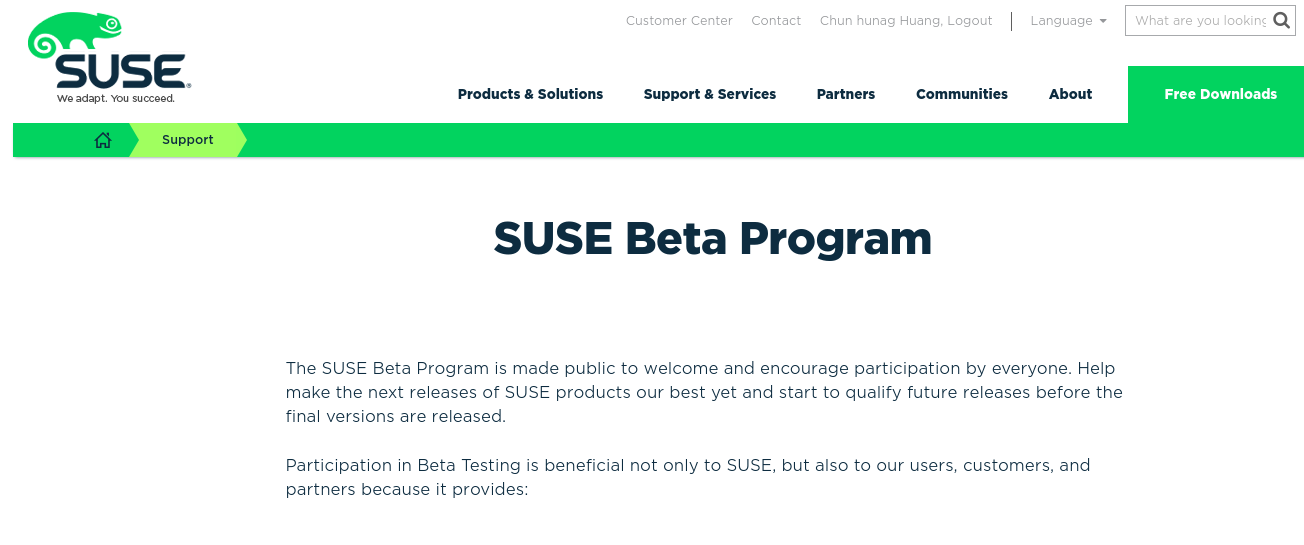Click the 'We adapt. You succeed.' tagline
1304x545 pixels.
pos(116,99)
